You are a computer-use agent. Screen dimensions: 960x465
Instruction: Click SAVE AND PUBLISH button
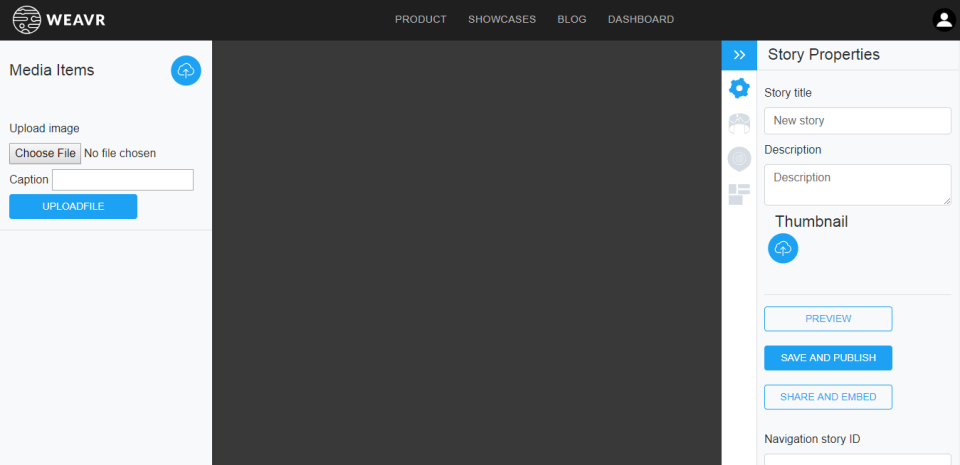(x=828, y=358)
